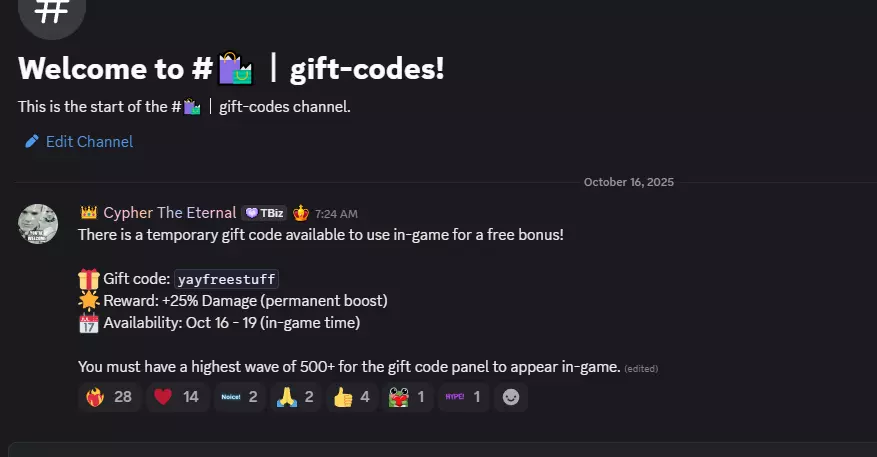877x457 pixels.
Task: Toggle the thumbs up reaction
Action: tap(351, 397)
